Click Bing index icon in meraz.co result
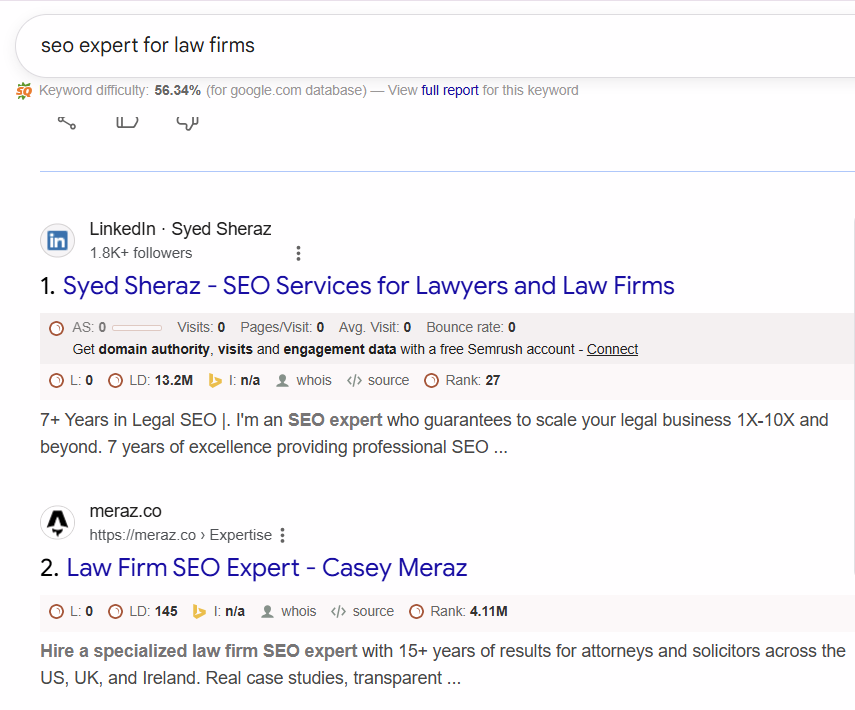The image size is (855, 710). [x=200, y=612]
